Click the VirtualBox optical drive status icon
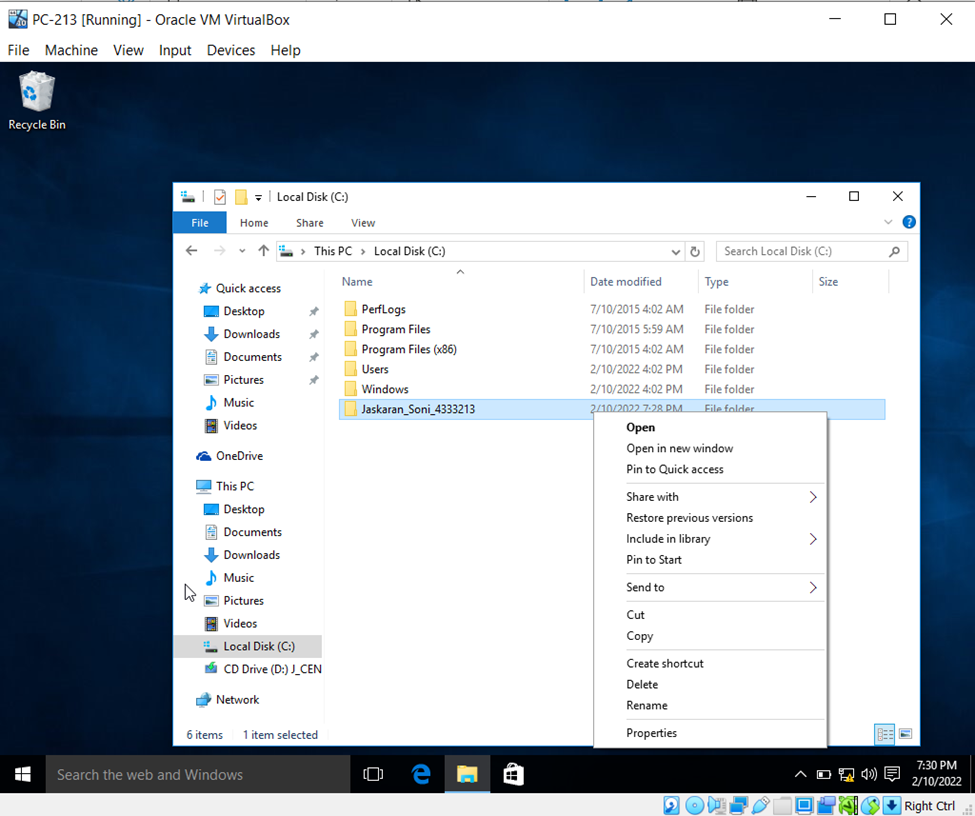The width and height of the screenshot is (975, 816). pos(694,804)
